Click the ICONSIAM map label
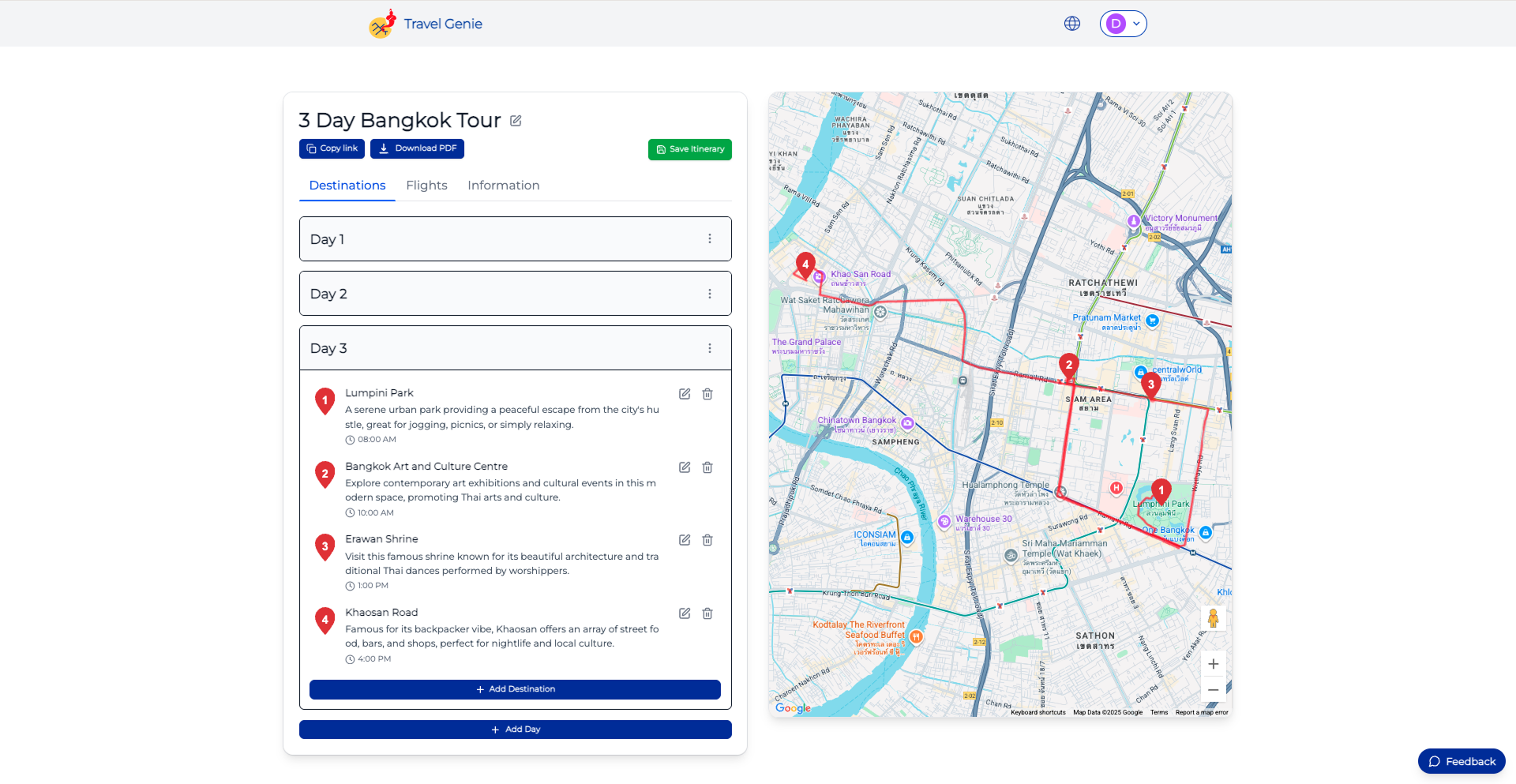Viewport: 1516px width, 784px height. point(875,539)
